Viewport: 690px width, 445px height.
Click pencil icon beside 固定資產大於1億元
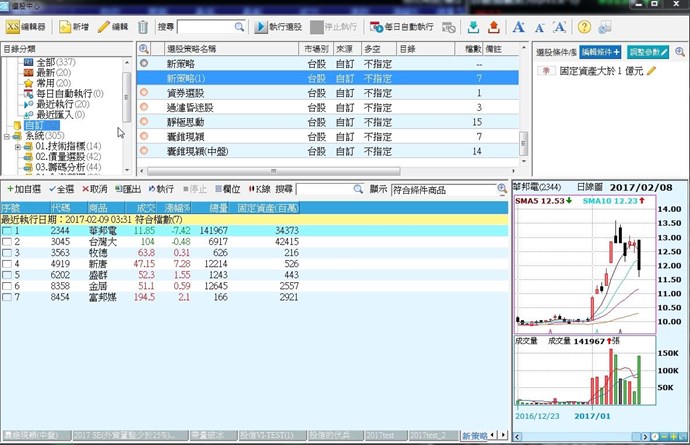click(x=652, y=71)
